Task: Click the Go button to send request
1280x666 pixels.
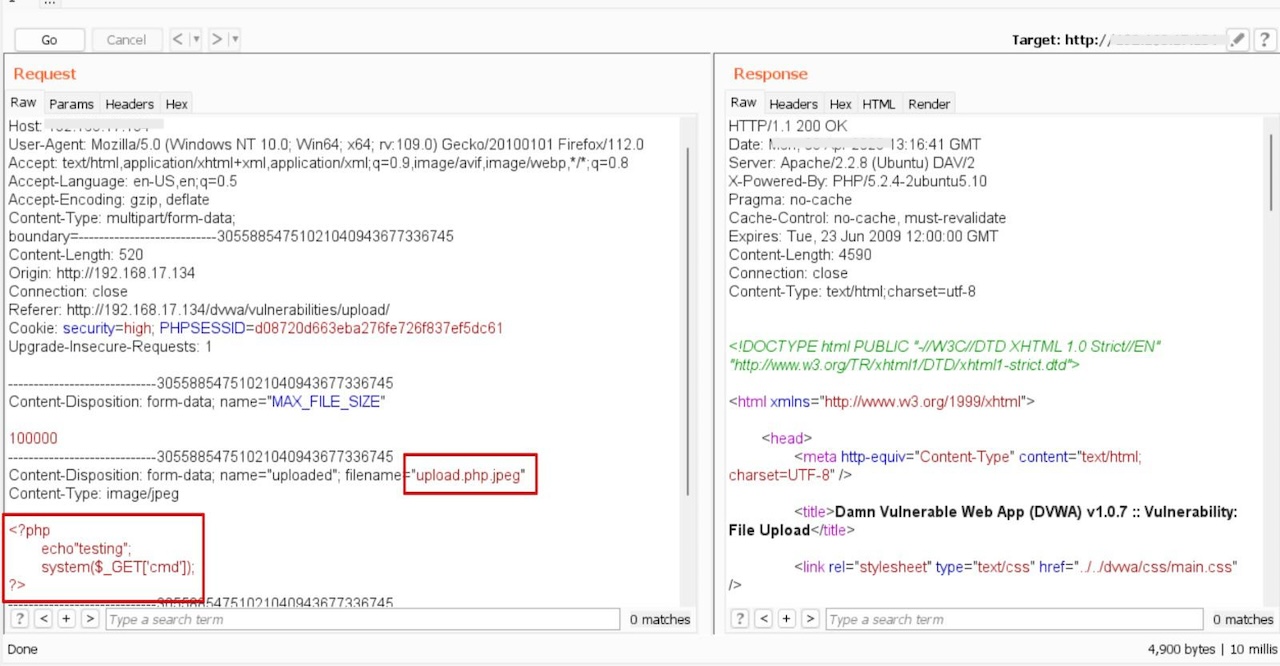Action: click(x=49, y=40)
